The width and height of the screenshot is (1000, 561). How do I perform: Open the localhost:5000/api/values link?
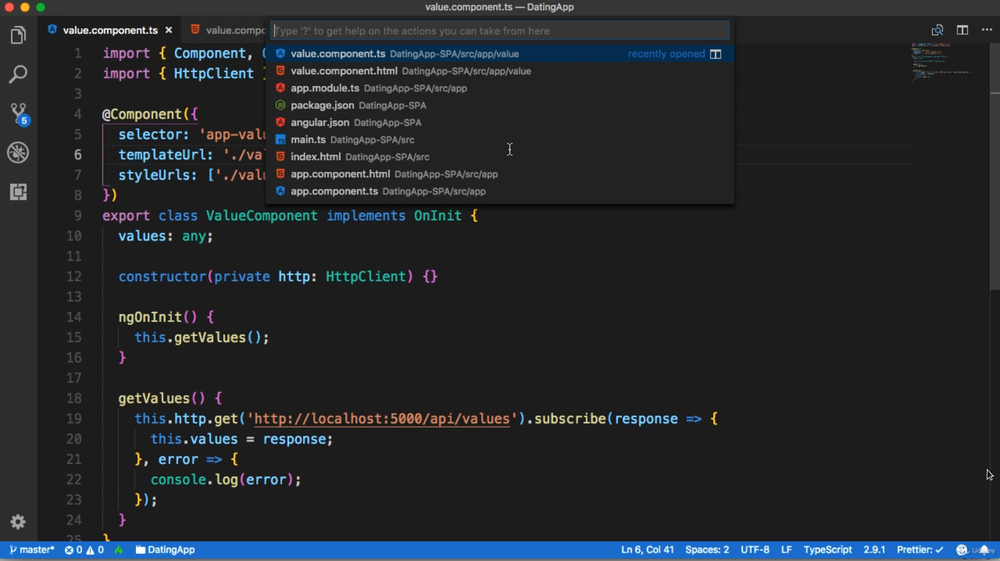coord(382,419)
